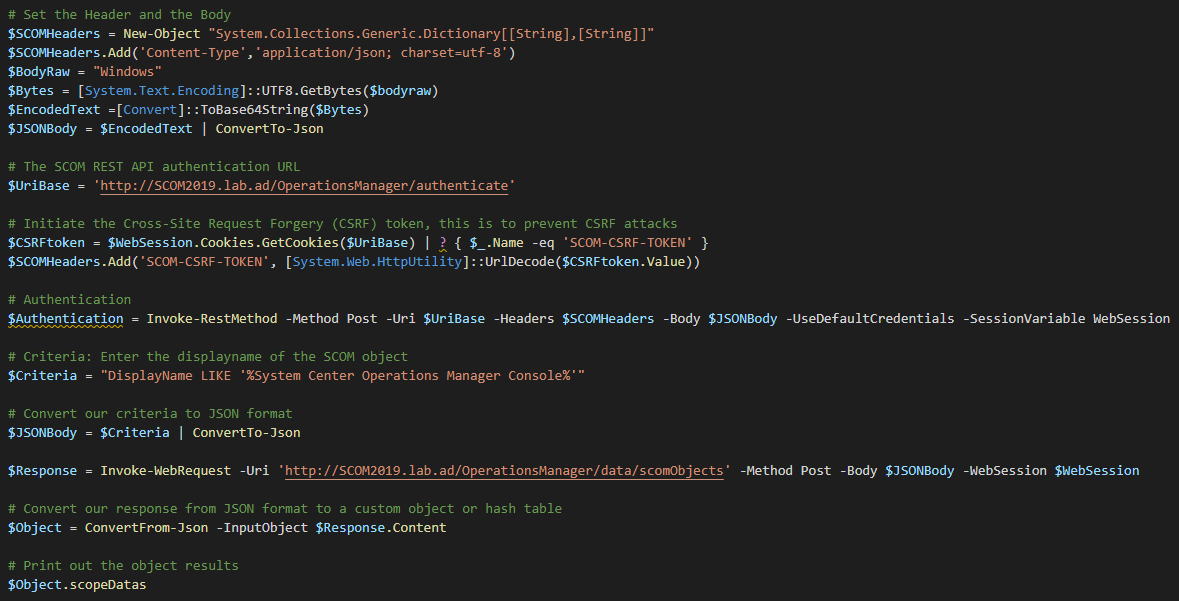This screenshot has width=1179, height=601.
Task: Click the $EncodedText variable in the ConvertTo-Json line
Action: 147,129
